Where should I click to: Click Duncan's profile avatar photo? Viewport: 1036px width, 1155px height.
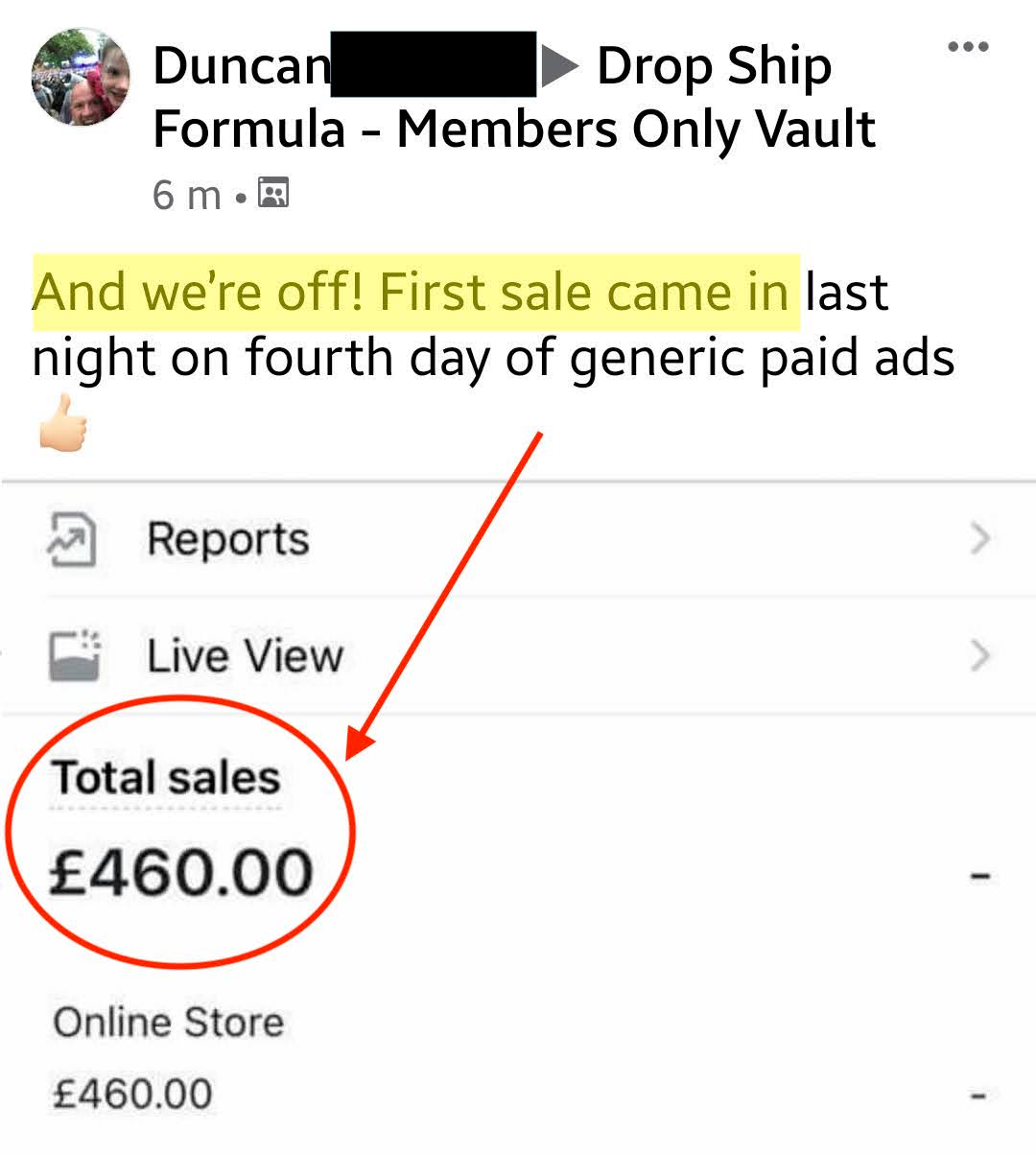[80, 77]
